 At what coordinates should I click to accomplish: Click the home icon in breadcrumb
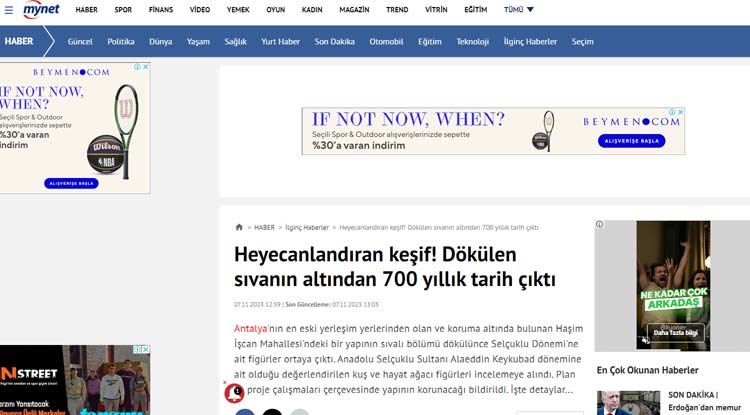click(238, 227)
